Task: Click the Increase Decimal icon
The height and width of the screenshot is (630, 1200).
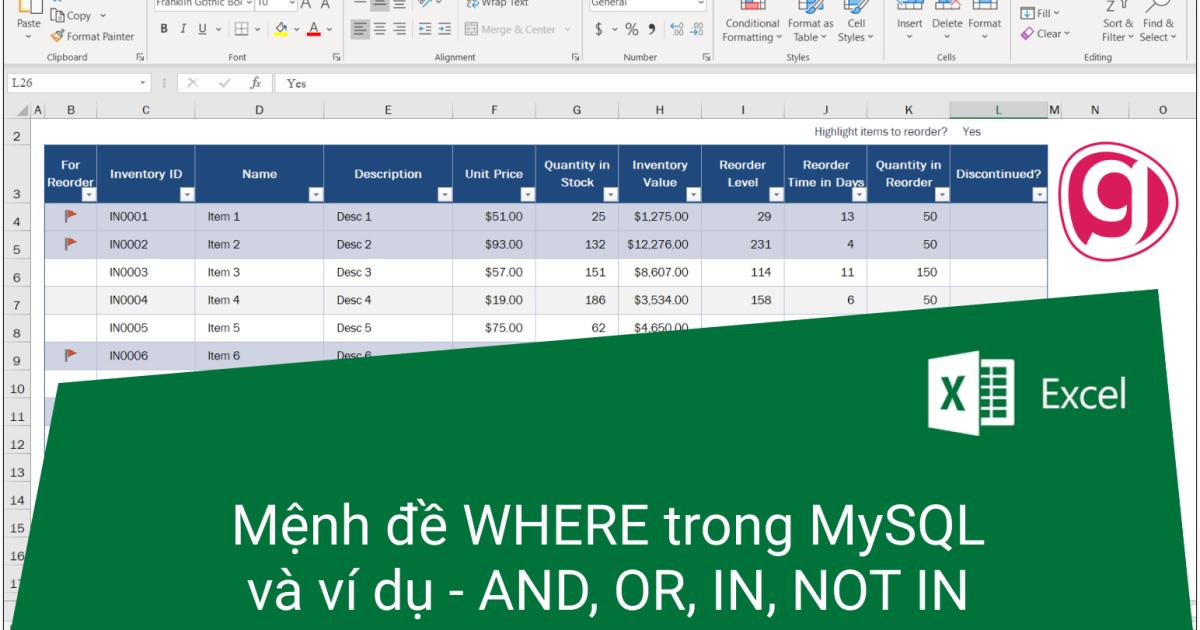Action: point(676,28)
